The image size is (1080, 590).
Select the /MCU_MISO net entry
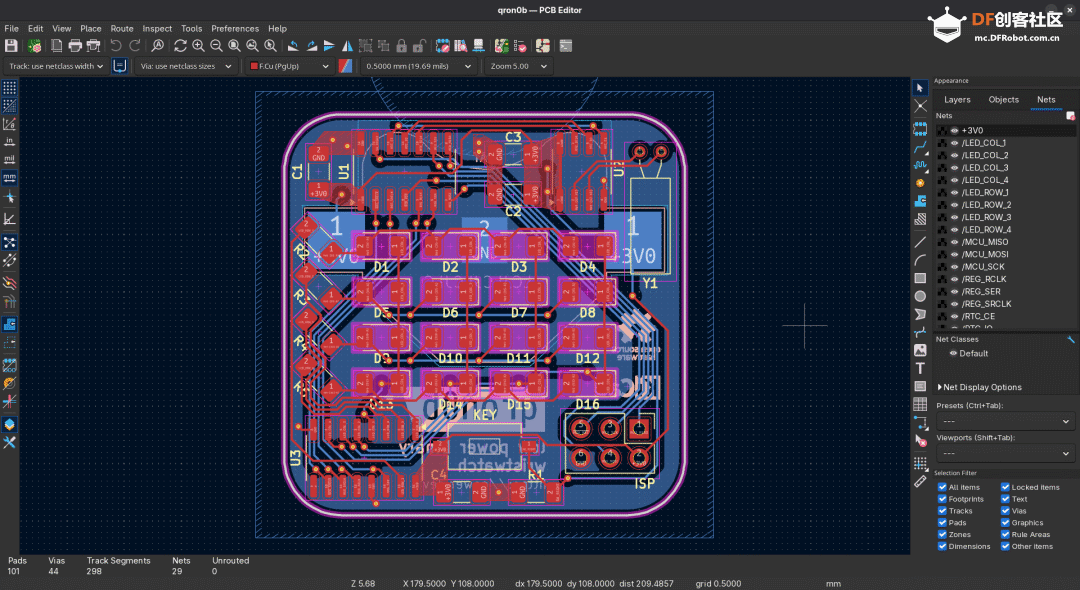[x=985, y=242]
